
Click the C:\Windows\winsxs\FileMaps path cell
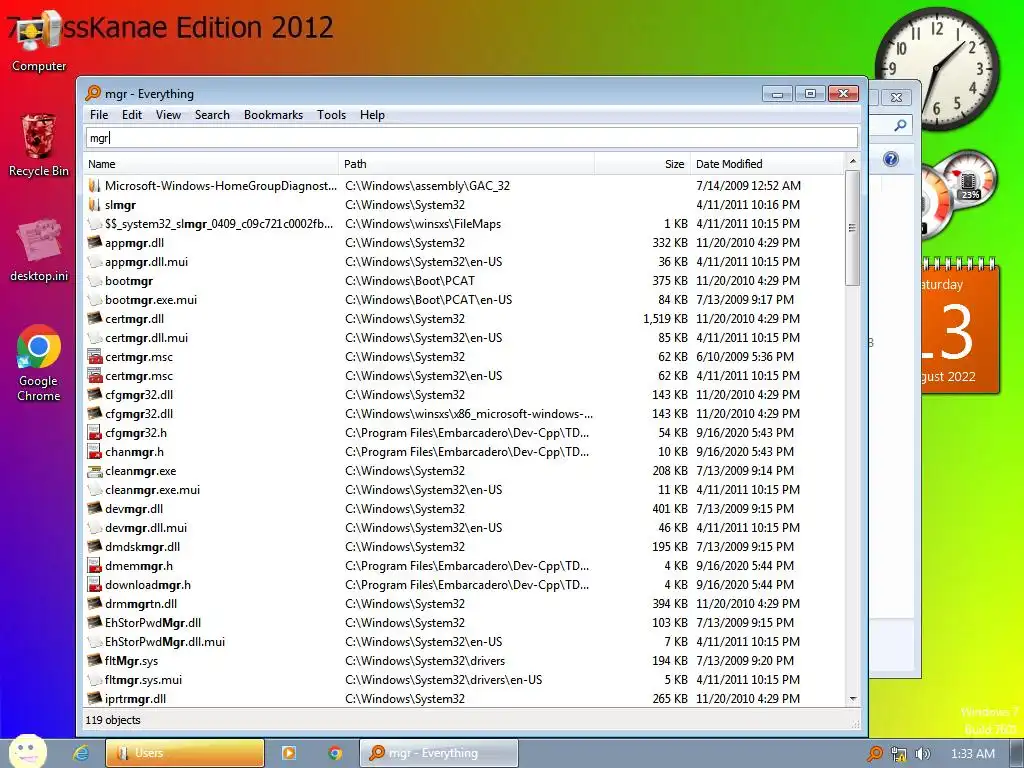tap(423, 223)
